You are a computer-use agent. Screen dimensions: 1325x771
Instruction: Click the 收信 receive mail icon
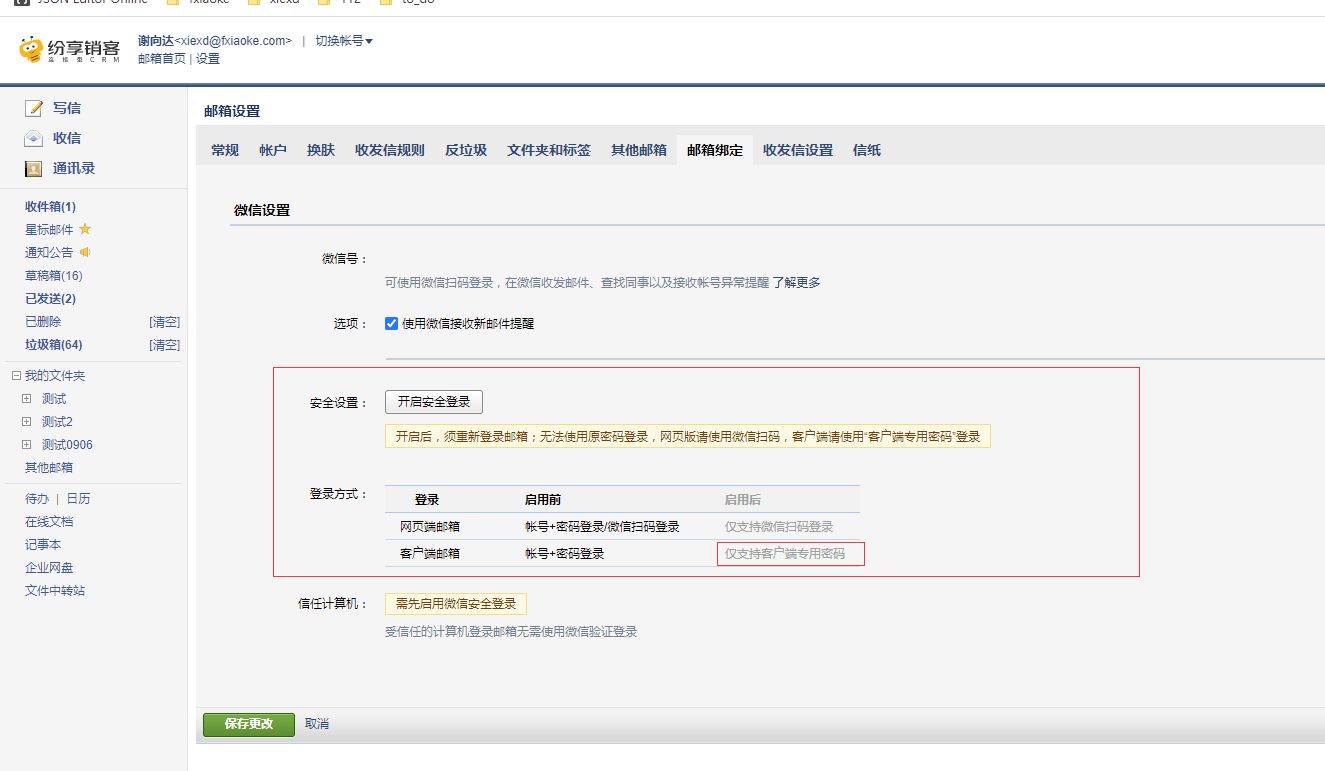(x=34, y=138)
